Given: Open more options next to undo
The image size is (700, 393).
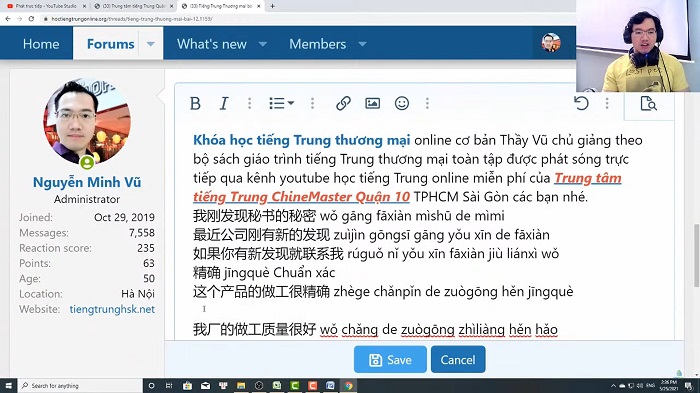Looking at the screenshot, I should 607,104.
